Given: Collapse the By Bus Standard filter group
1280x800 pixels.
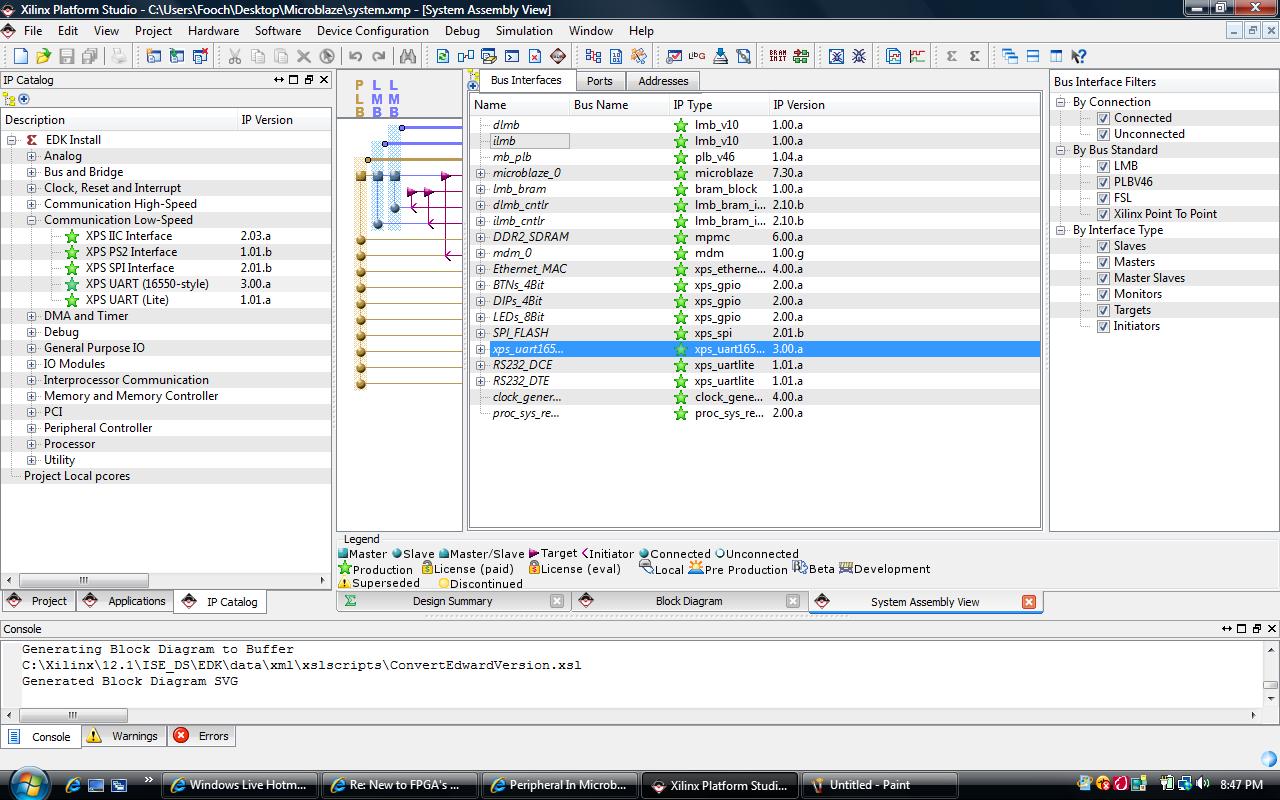Looking at the screenshot, I should tap(1062, 150).
